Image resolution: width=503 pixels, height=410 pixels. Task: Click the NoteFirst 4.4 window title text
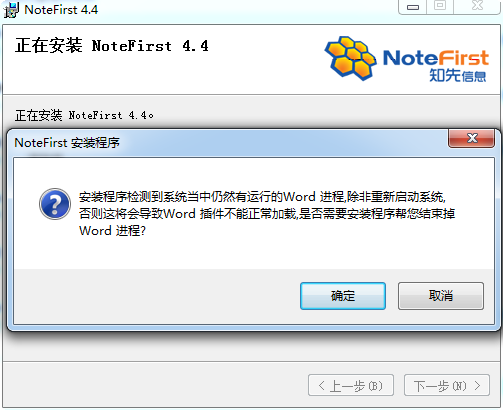pos(61,10)
